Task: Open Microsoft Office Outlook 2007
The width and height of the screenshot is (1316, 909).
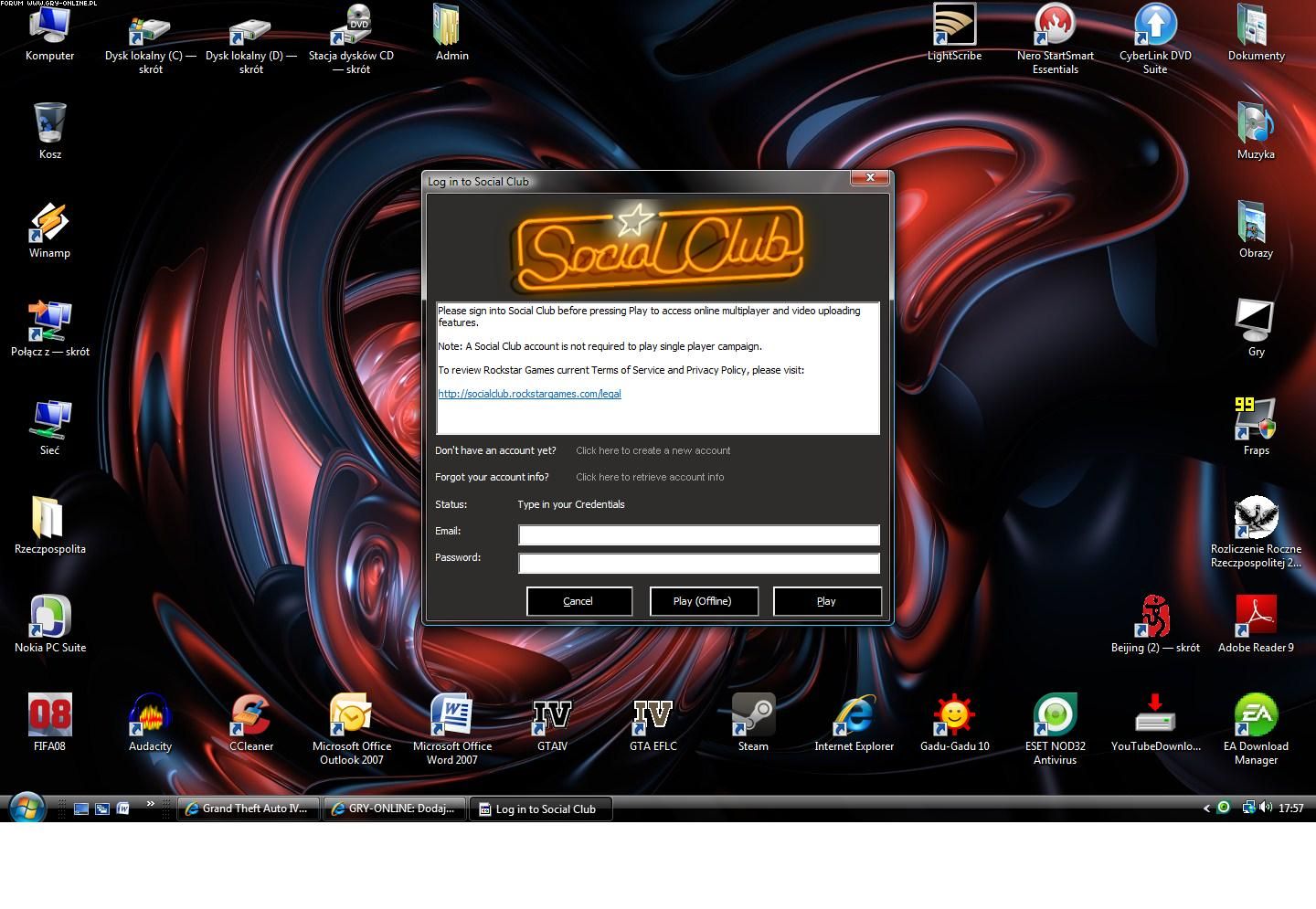Action: click(x=351, y=729)
